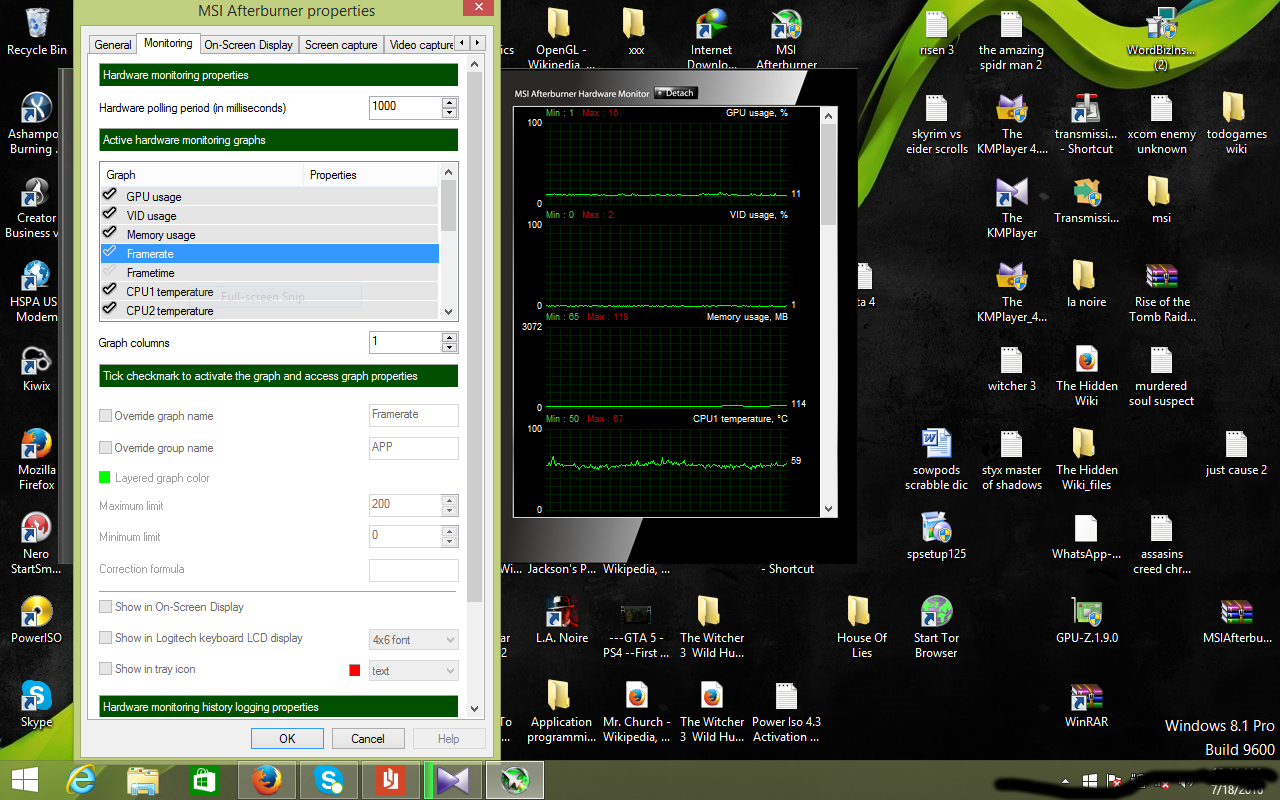
Task: Open Screen capture tab
Action: (x=341, y=45)
